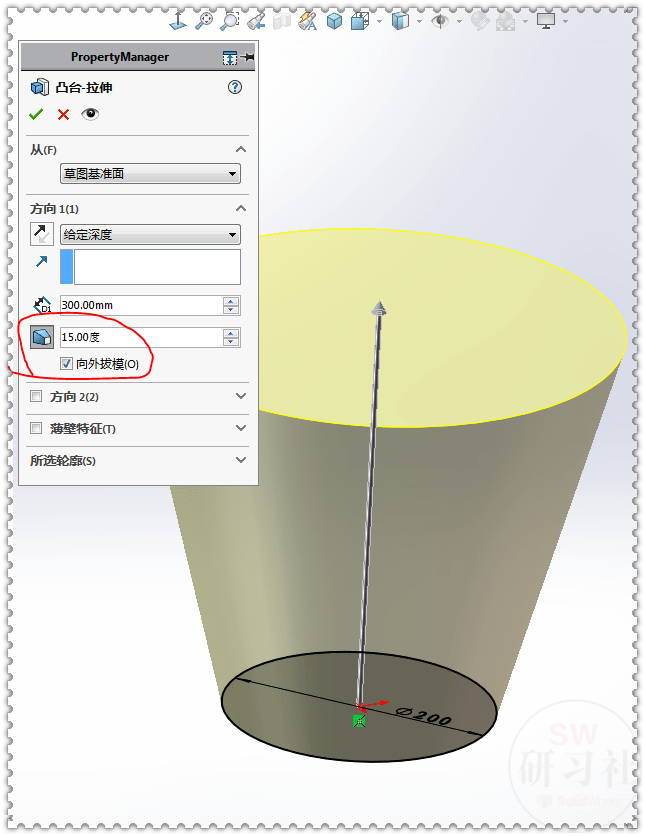The height and width of the screenshot is (836, 645).
Task: Open Display Style dropdown arrow
Action: [420, 22]
